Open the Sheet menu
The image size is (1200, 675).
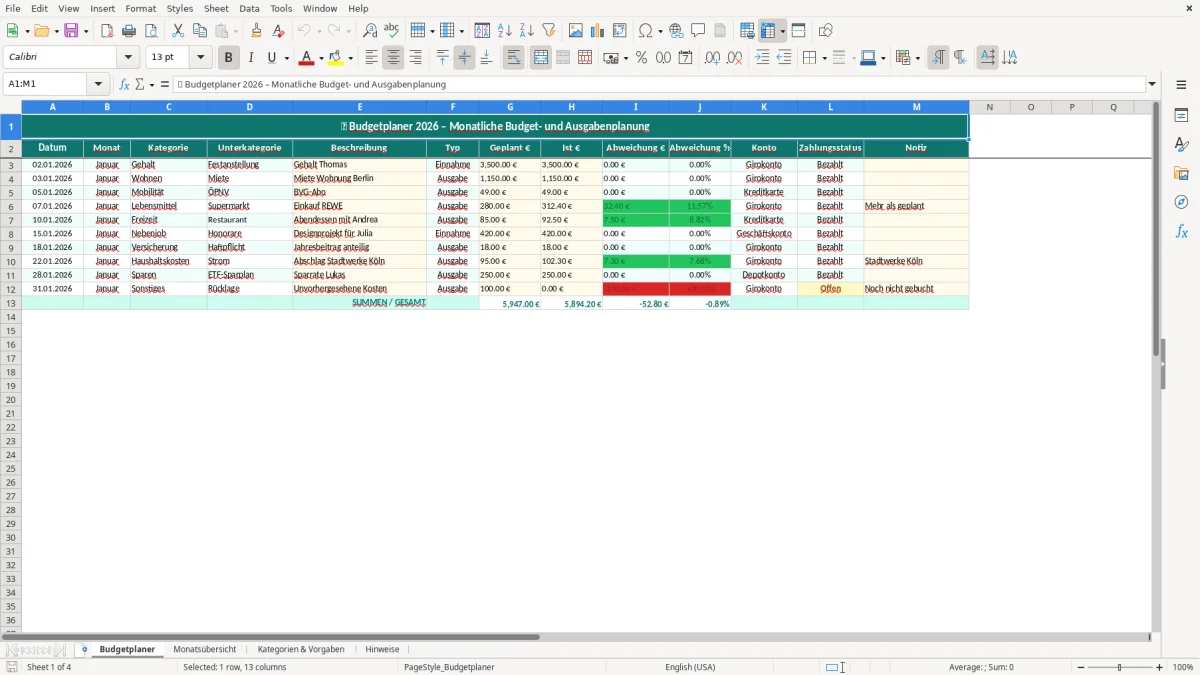[x=216, y=8]
